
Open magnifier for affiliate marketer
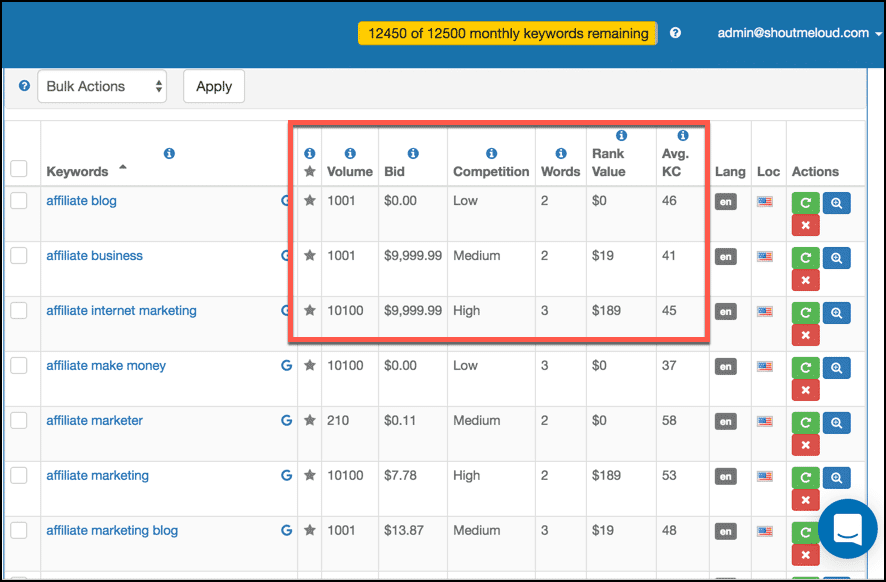coord(836,423)
